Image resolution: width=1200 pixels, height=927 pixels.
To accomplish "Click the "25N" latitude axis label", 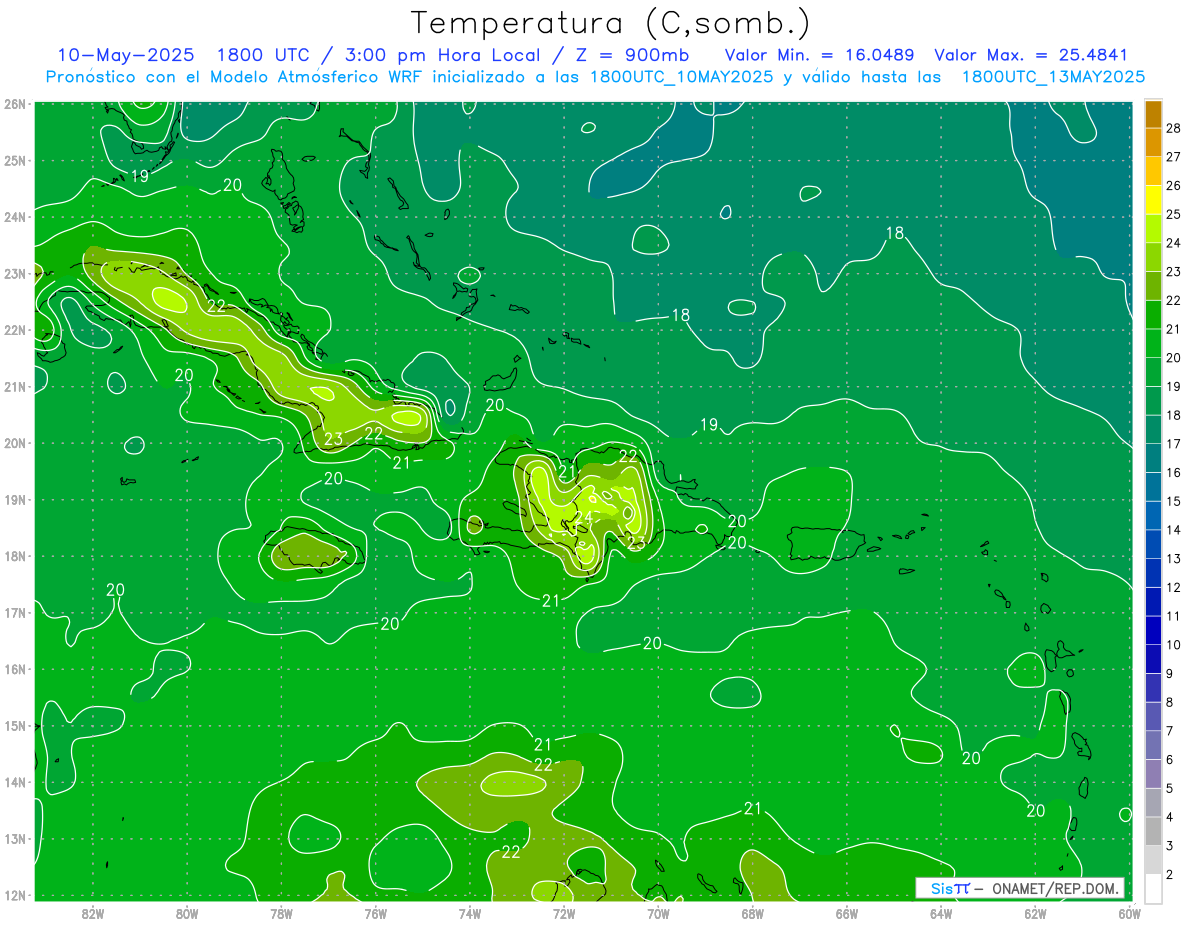I will [x=15, y=160].
